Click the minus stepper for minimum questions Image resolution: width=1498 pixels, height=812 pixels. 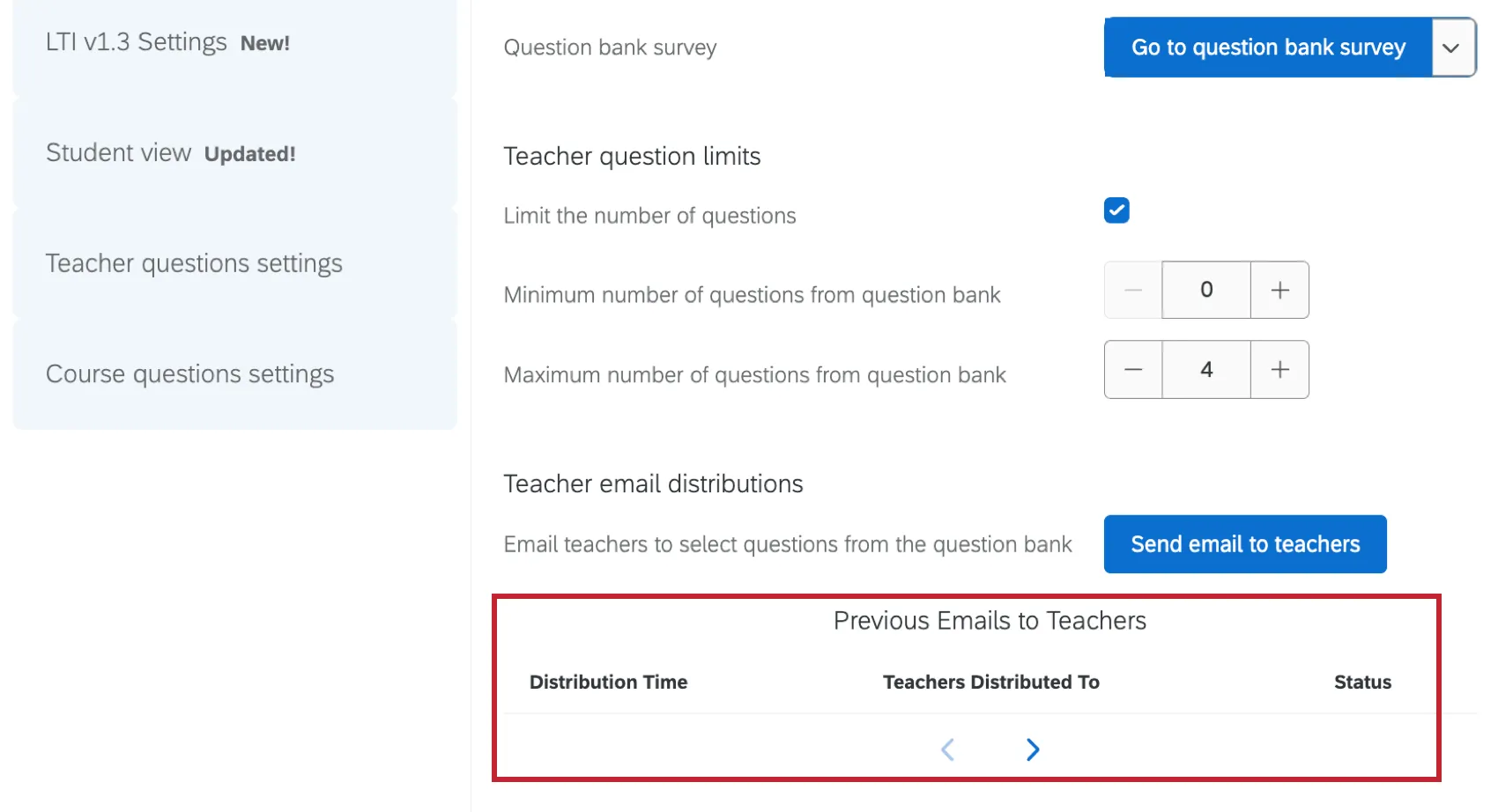1132,290
